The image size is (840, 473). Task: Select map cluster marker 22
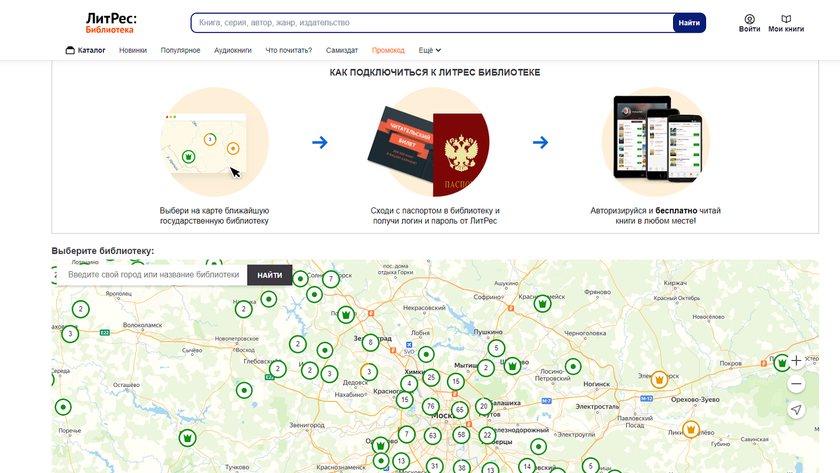(x=487, y=435)
